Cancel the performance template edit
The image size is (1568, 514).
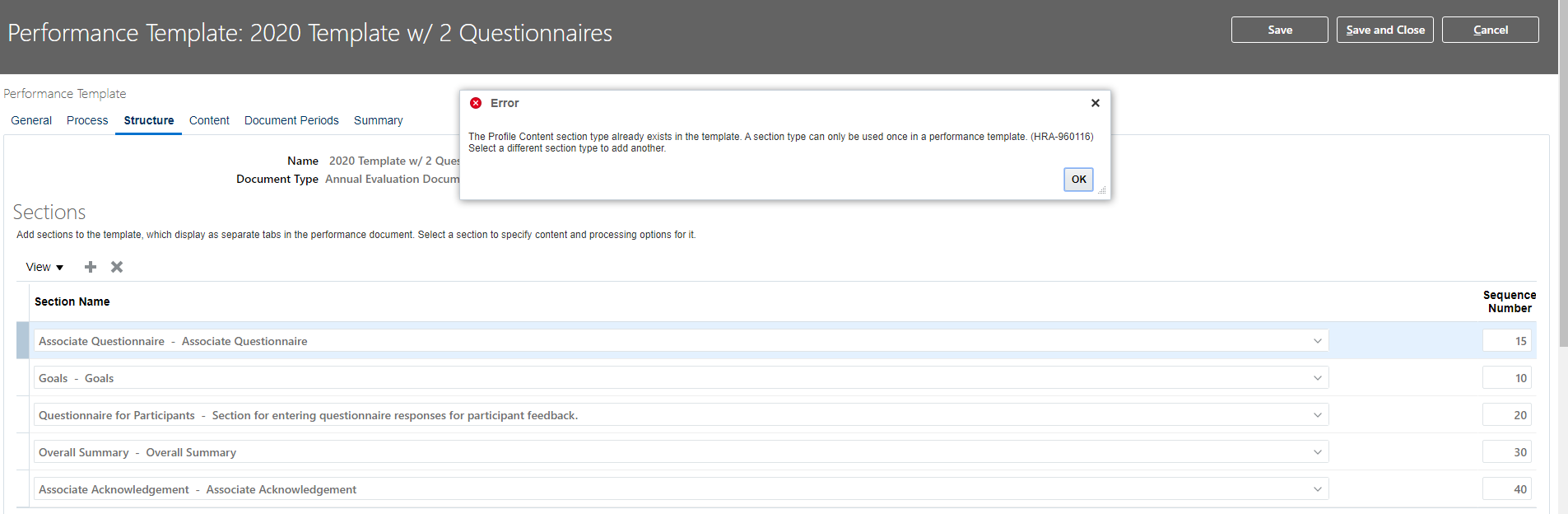(x=1491, y=30)
